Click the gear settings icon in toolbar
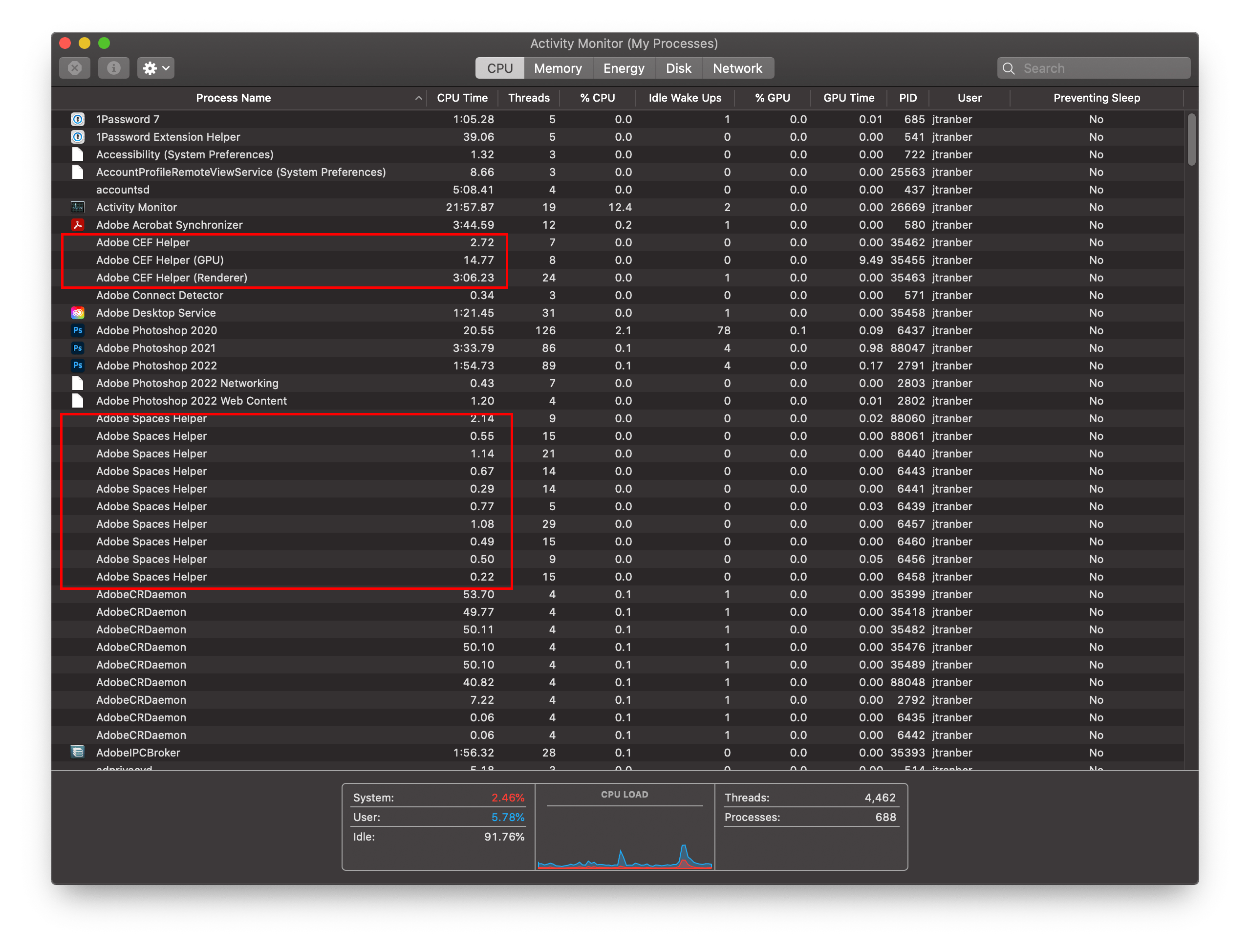This screenshot has width=1250, height=952. click(150, 67)
